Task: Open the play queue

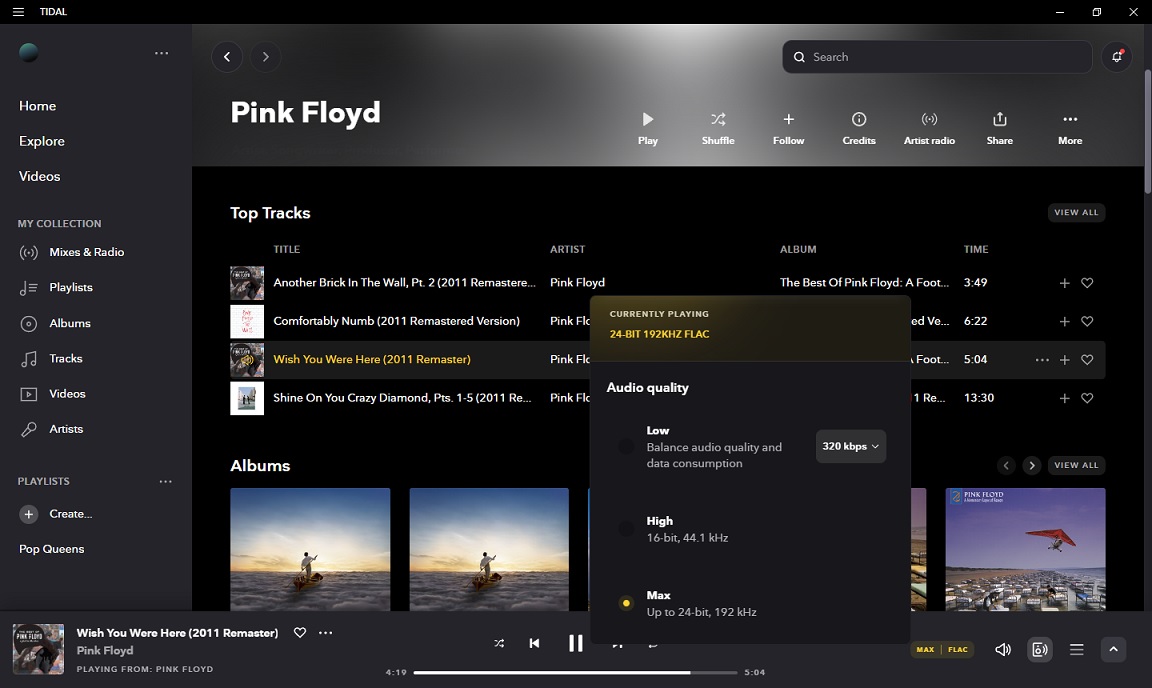Action: click(1076, 649)
